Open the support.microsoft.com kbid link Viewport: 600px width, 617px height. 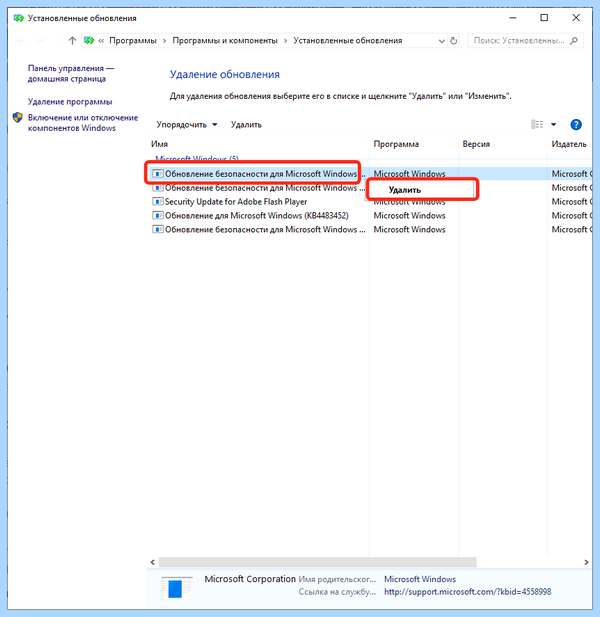(468, 592)
